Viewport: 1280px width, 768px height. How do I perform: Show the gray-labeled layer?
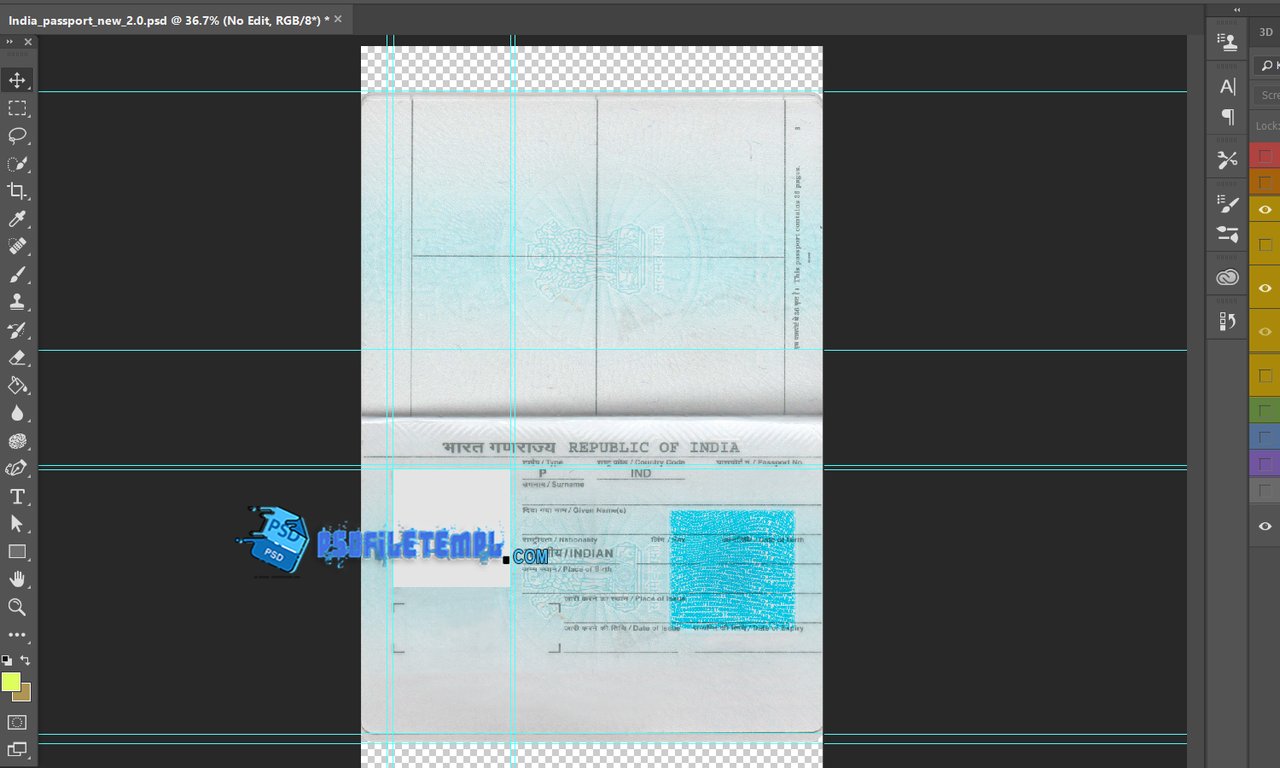pyautogui.click(x=1265, y=491)
